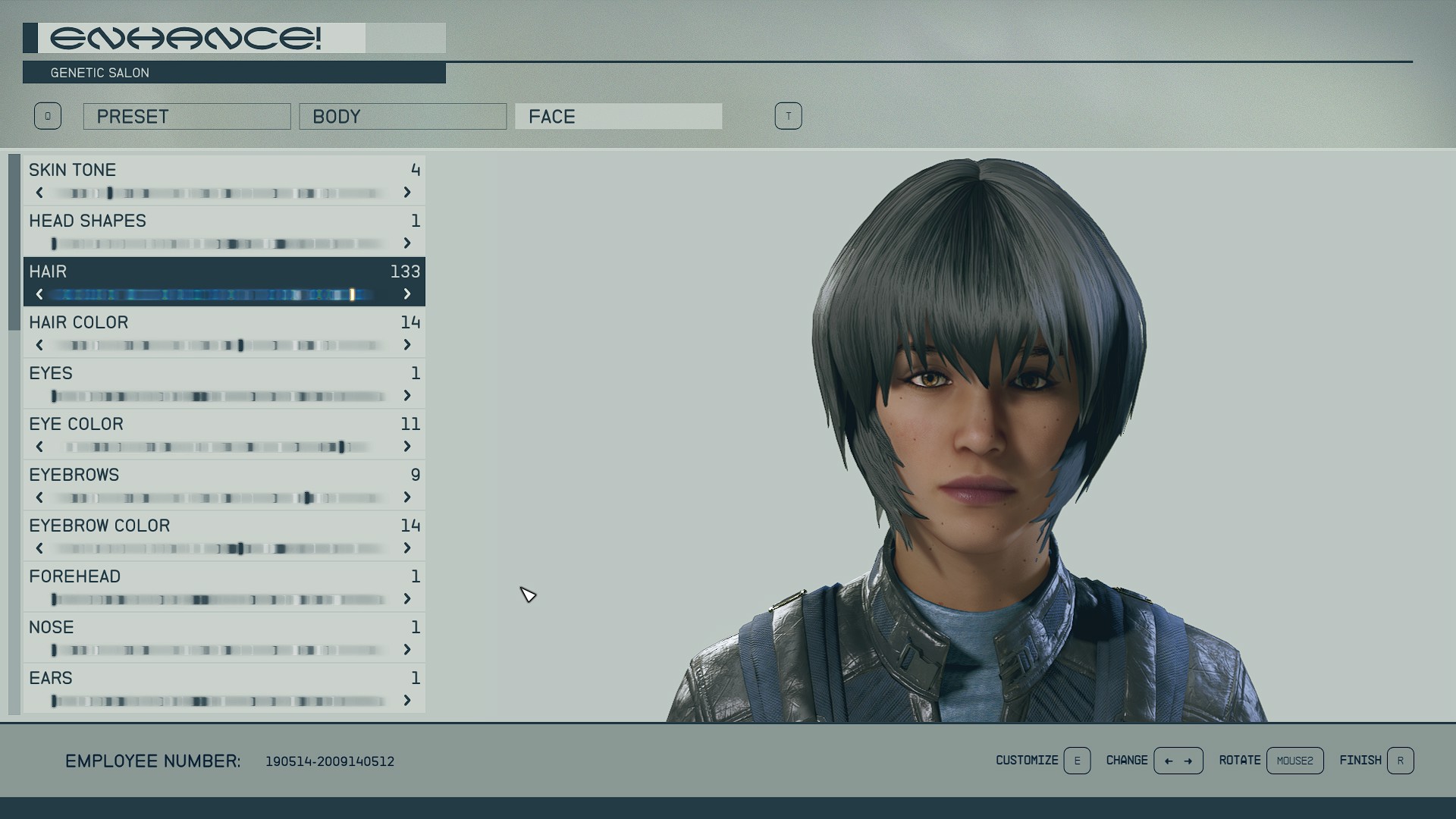Select the NOSE row label
This screenshot has width=1456, height=819.
pyautogui.click(x=51, y=627)
